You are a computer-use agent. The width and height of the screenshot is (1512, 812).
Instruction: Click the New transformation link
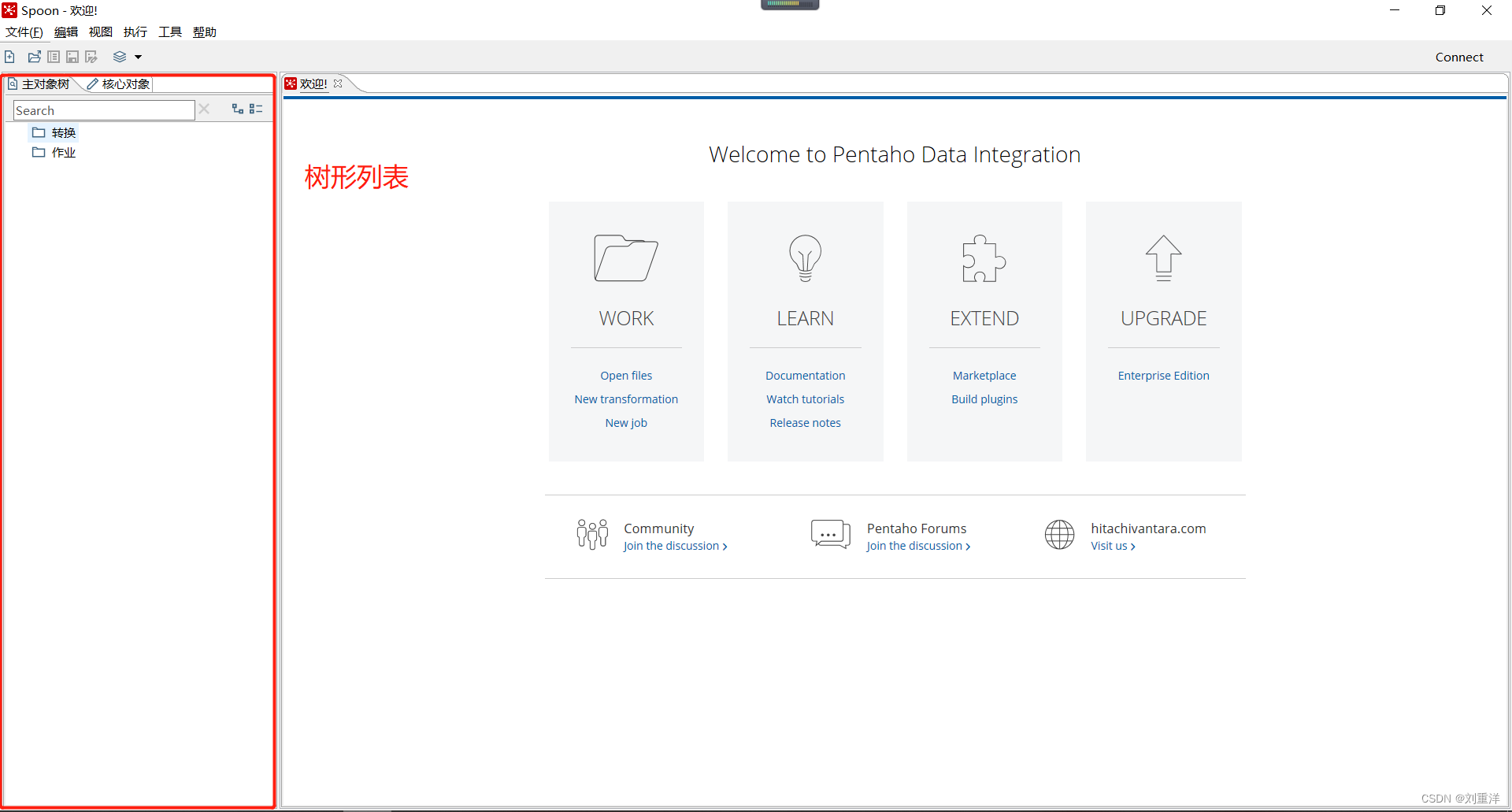pos(626,399)
